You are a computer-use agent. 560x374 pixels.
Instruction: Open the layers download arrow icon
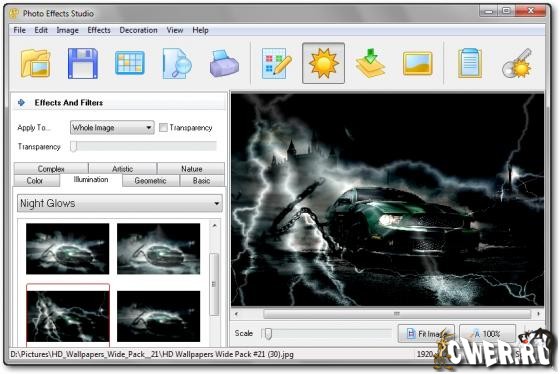coord(371,63)
